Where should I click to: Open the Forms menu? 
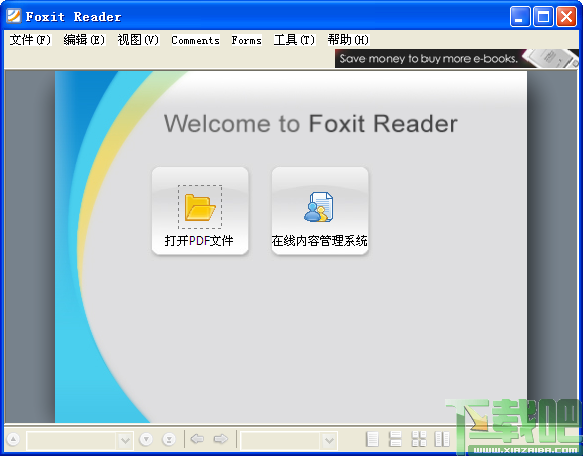(x=247, y=40)
